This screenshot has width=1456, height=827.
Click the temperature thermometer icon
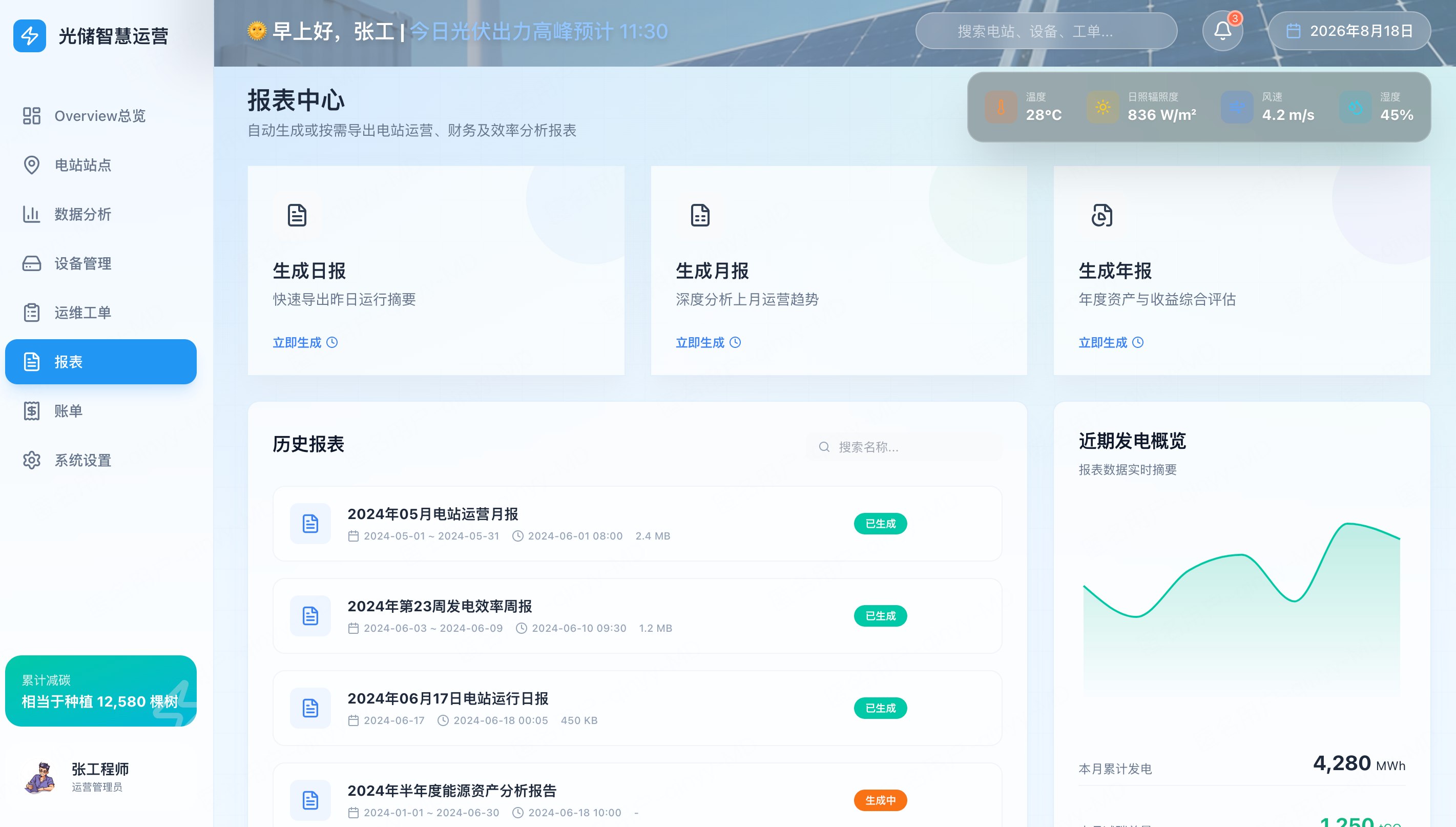[x=1001, y=107]
